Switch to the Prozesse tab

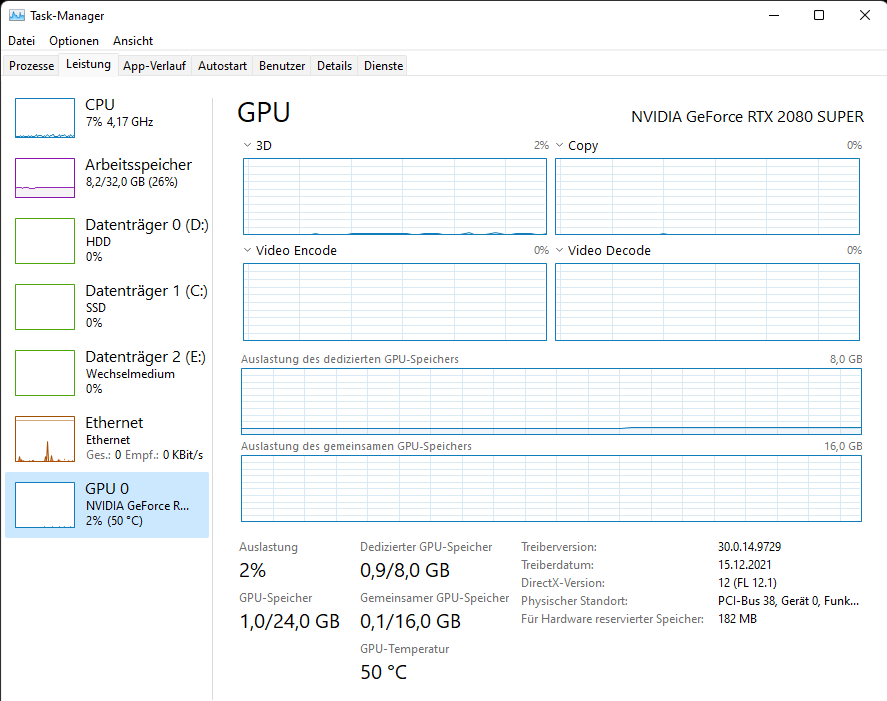[31, 66]
